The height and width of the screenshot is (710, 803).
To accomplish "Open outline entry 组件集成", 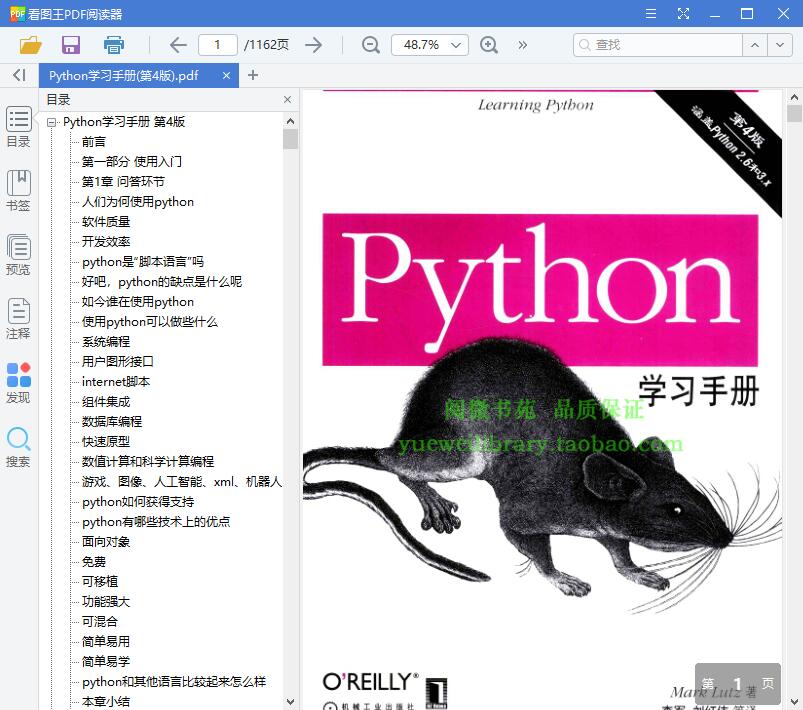I will click(106, 402).
